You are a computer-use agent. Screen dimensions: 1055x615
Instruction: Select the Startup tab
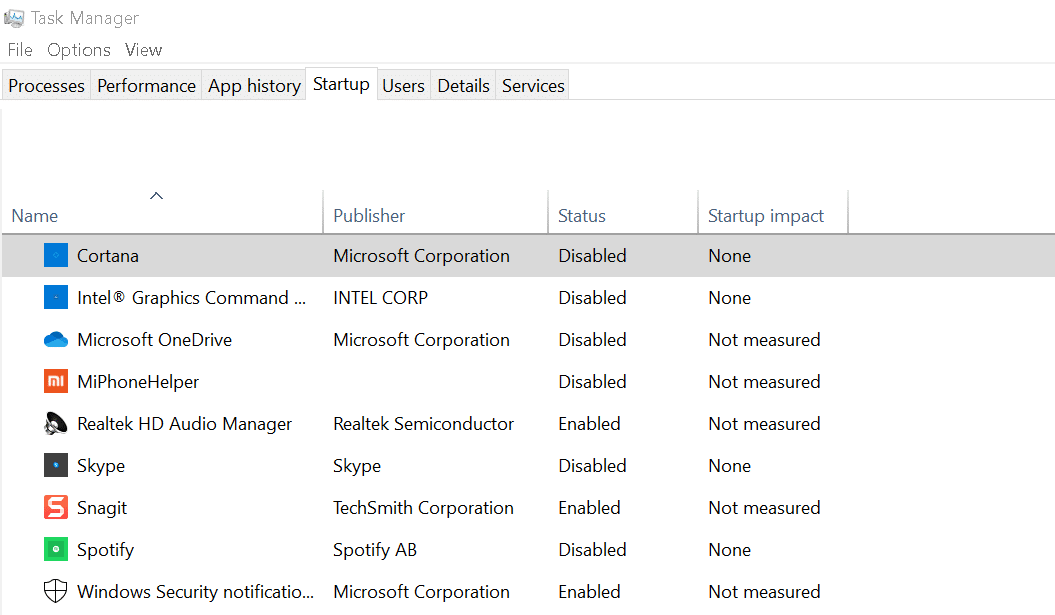point(341,84)
